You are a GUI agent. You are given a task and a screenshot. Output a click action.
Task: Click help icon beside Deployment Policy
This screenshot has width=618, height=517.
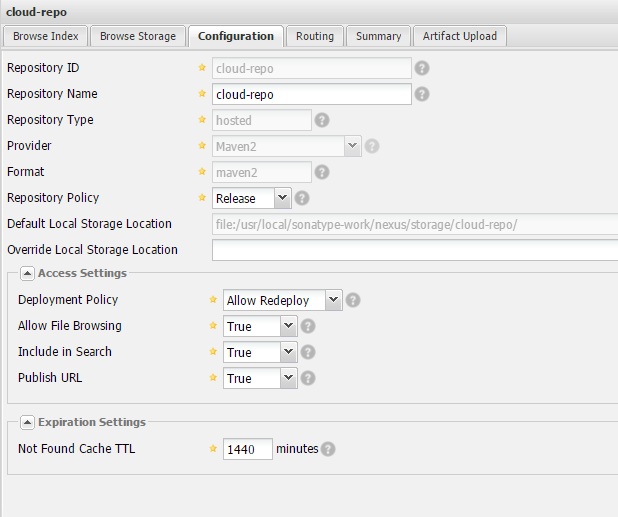point(353,300)
